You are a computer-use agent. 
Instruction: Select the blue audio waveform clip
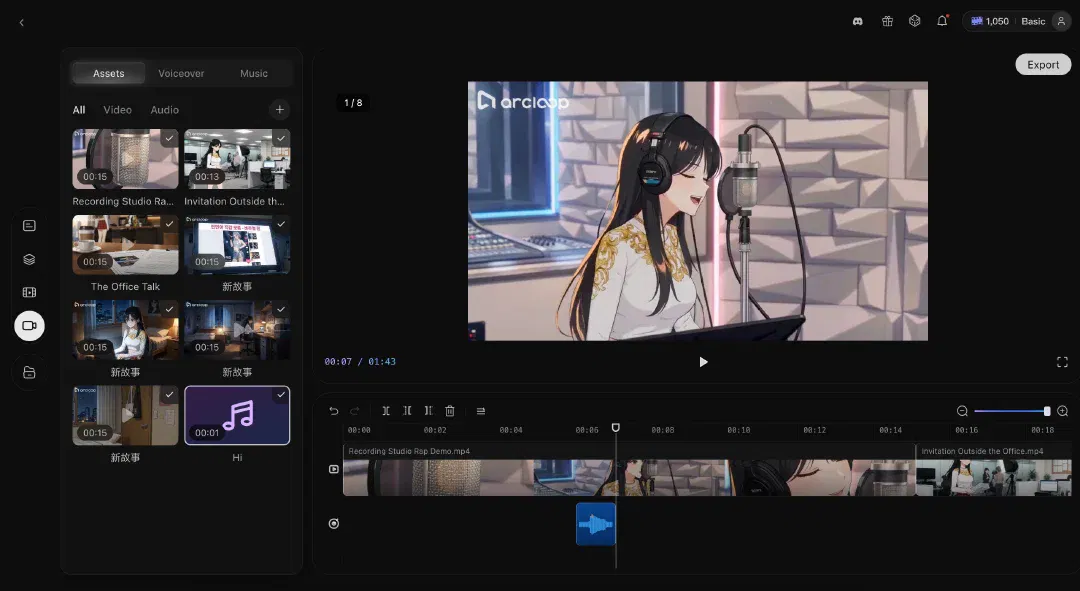click(596, 524)
